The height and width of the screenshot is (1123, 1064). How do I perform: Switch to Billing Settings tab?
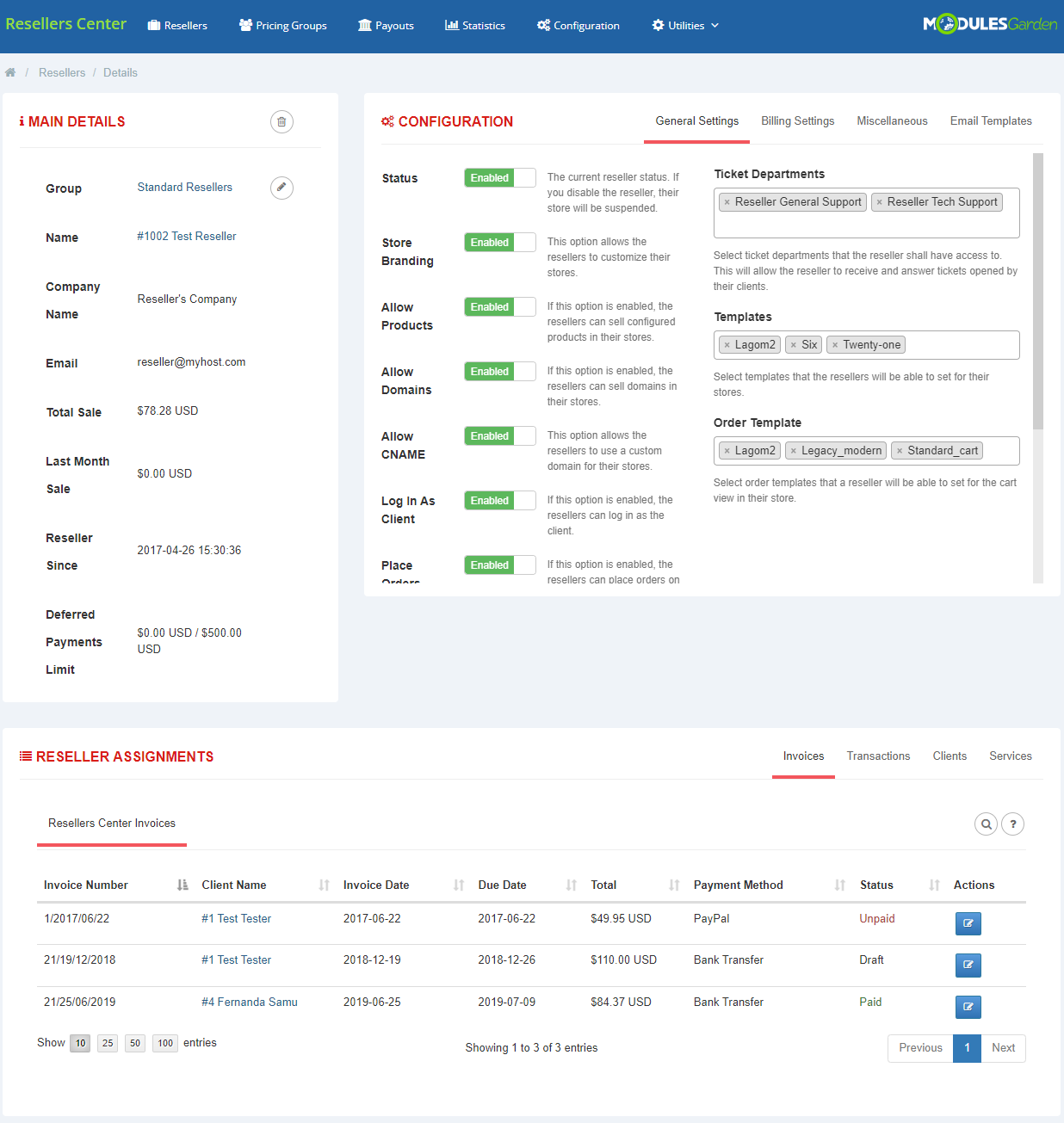(797, 121)
